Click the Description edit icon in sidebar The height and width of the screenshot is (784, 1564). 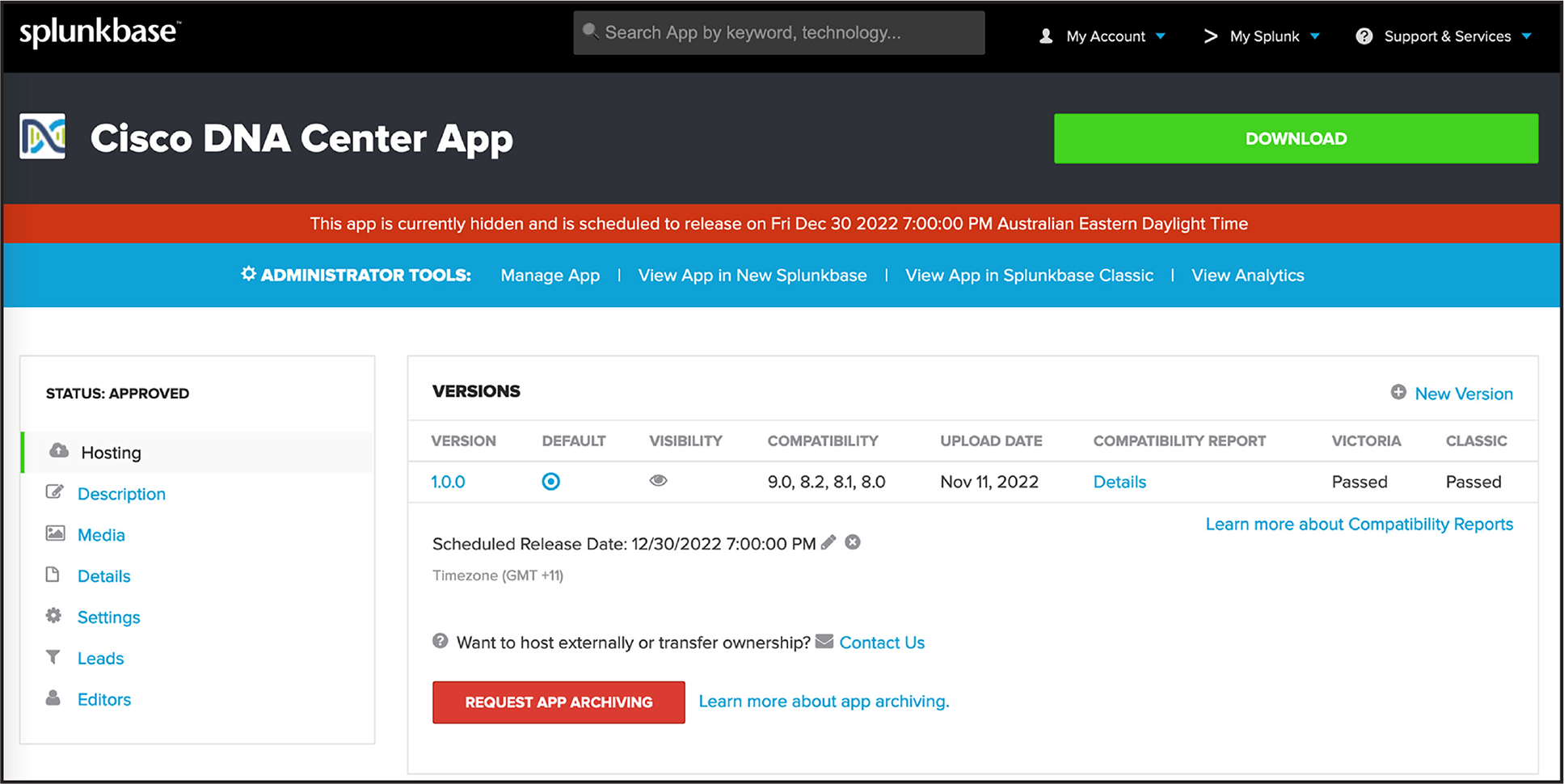point(54,491)
